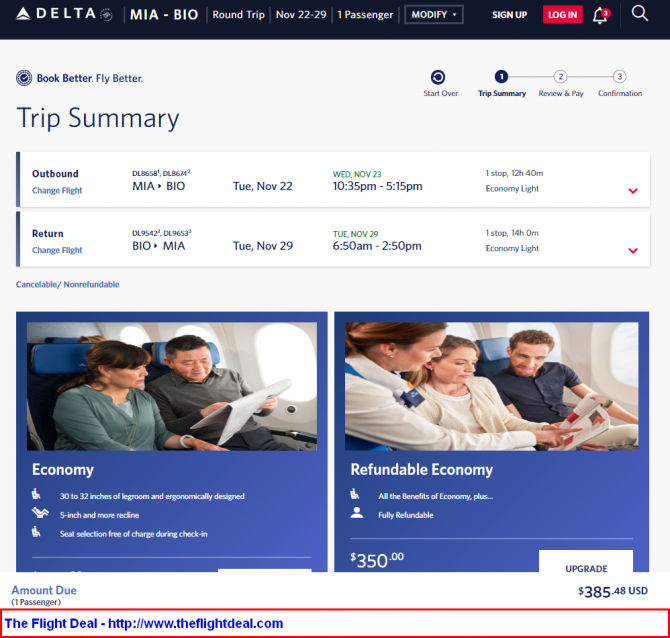Open the search magnifier icon
Screen dimensions: 670x638
[x=640, y=13]
